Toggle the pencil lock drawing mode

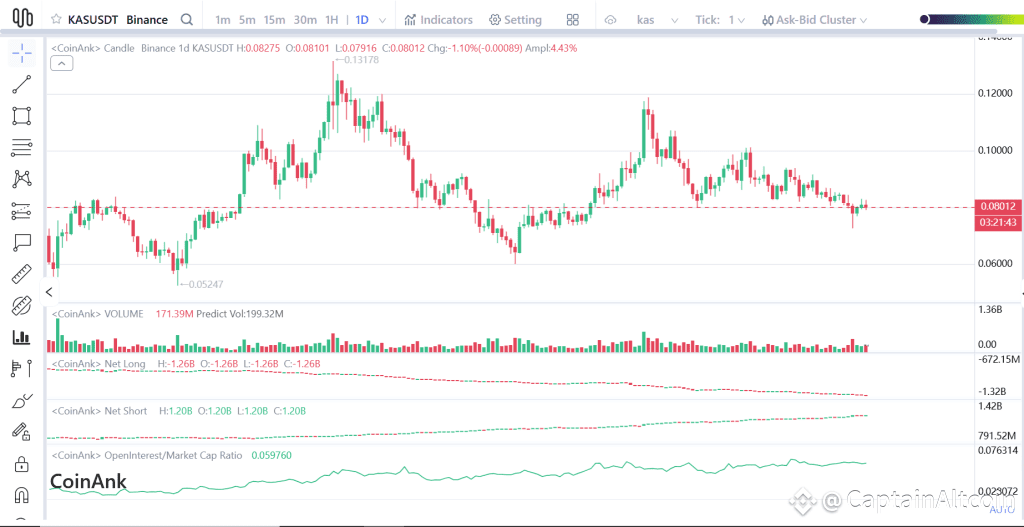[x=22, y=432]
